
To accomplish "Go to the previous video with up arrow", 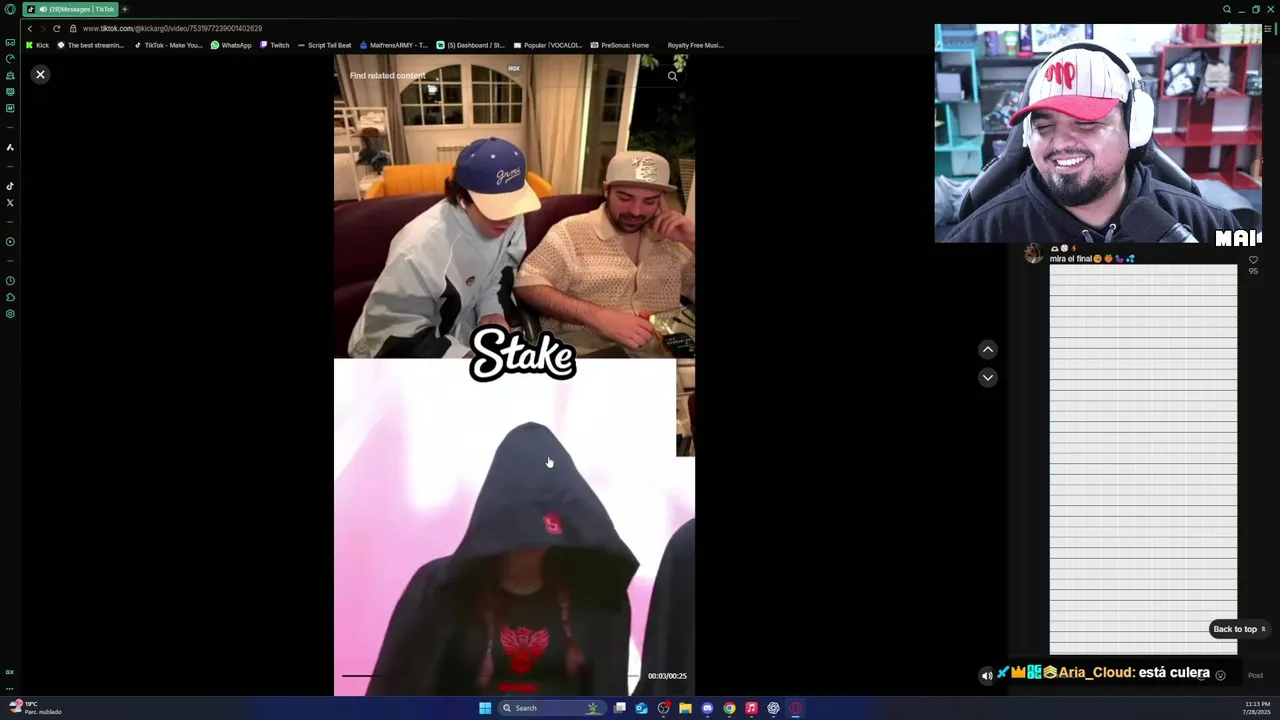I will pos(987,349).
